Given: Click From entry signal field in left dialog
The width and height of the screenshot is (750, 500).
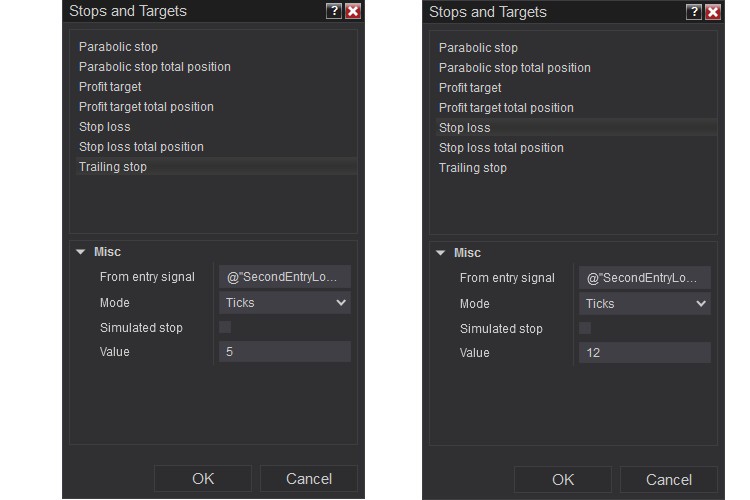Looking at the screenshot, I should (x=285, y=277).
